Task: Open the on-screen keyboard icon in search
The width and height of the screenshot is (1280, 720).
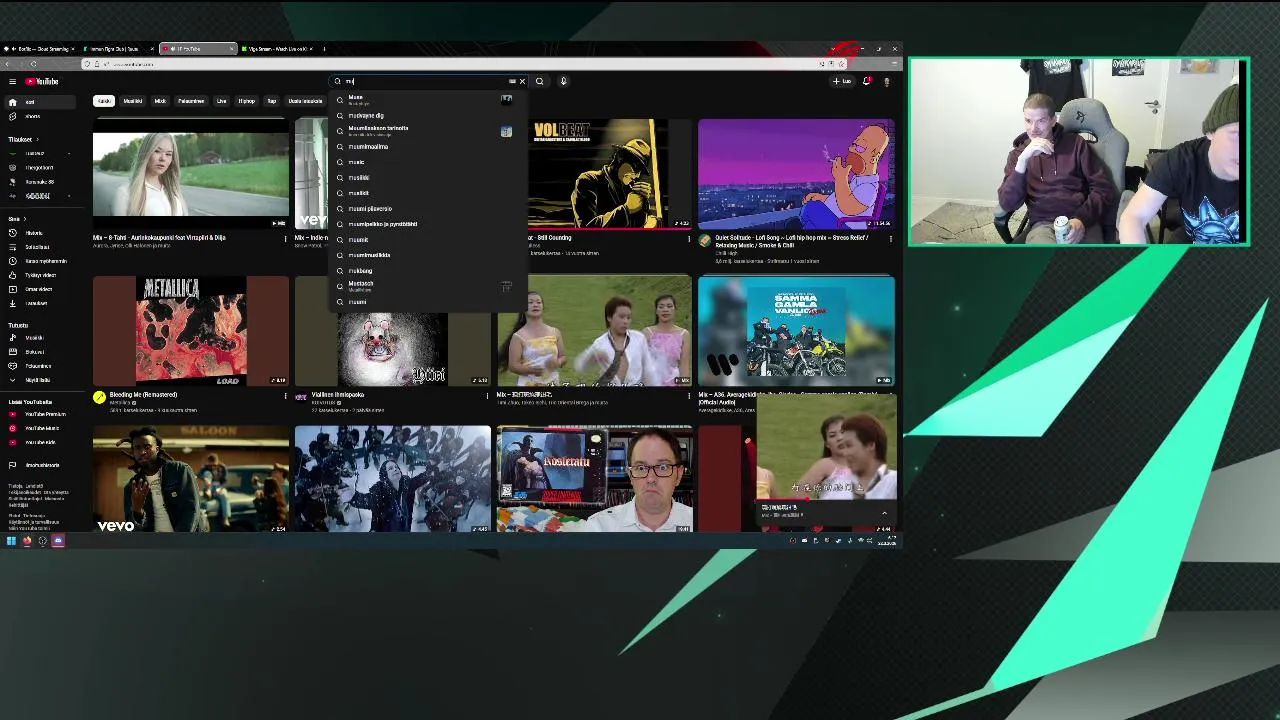Action: 512,81
